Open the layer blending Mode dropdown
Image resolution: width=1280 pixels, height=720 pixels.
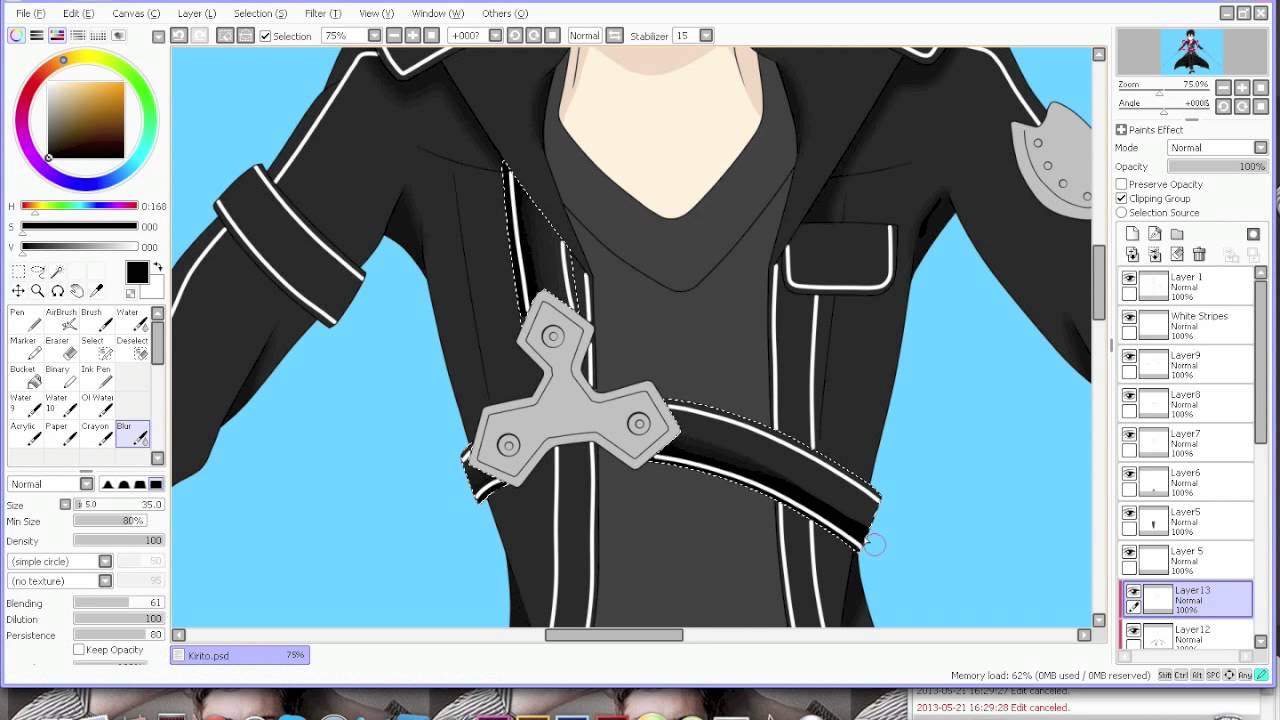click(1260, 148)
